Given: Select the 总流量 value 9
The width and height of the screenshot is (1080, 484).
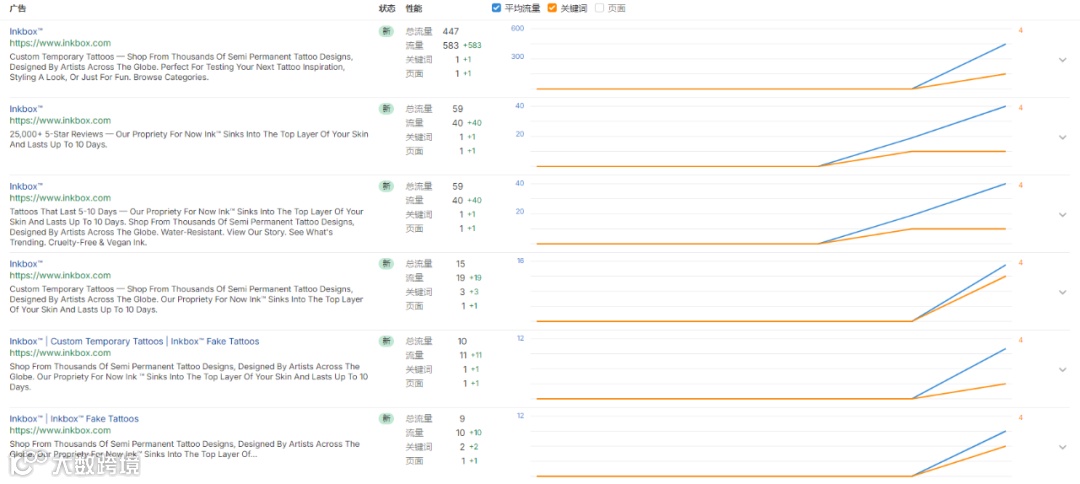Looking at the screenshot, I should pos(462,419).
